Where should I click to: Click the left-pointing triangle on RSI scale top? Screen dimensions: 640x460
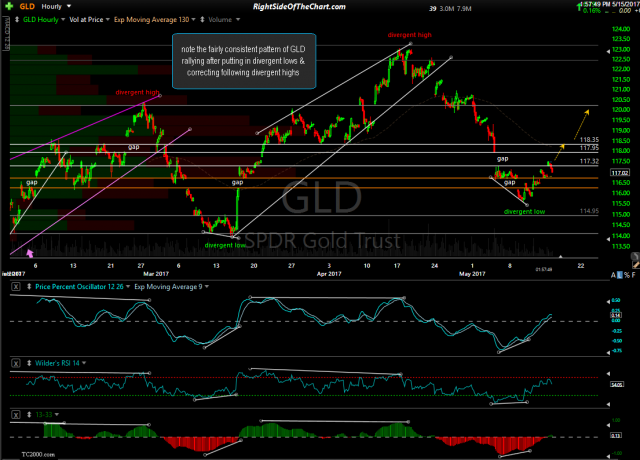(x=609, y=373)
